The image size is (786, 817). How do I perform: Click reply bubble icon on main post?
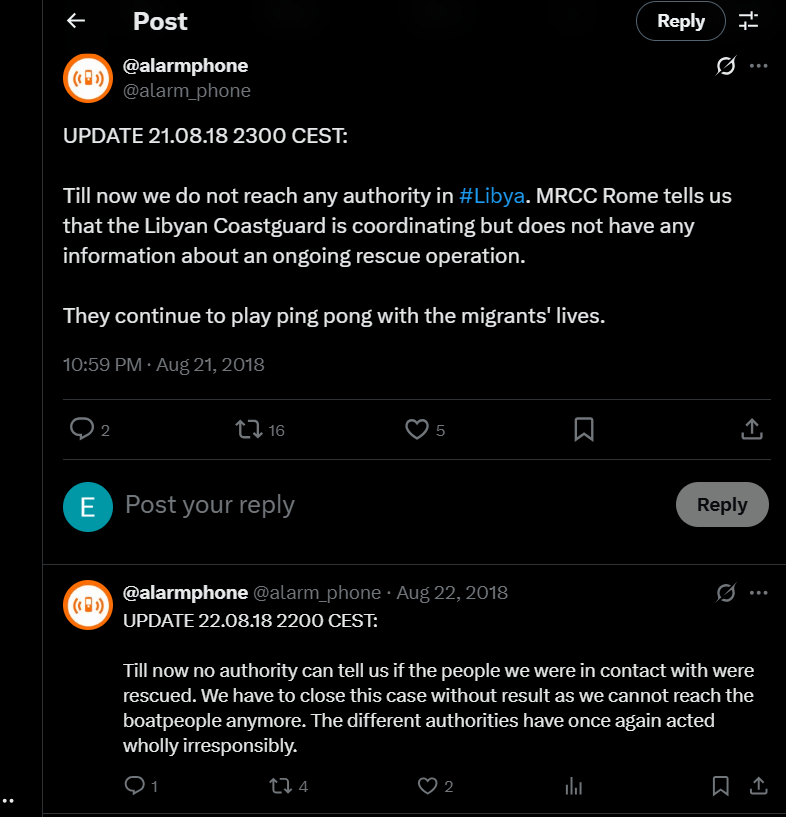[82, 429]
